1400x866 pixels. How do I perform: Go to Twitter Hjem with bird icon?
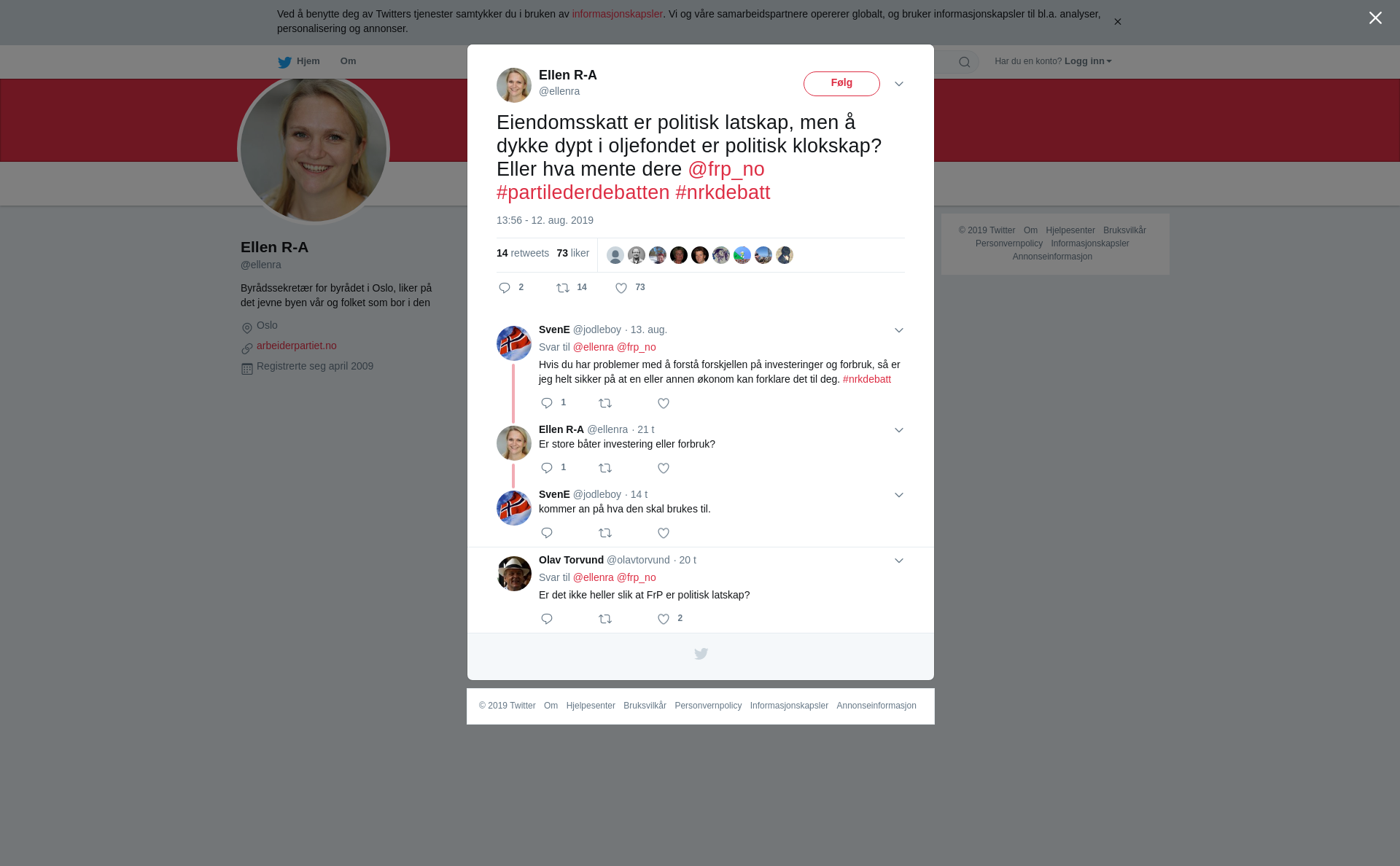[299, 62]
